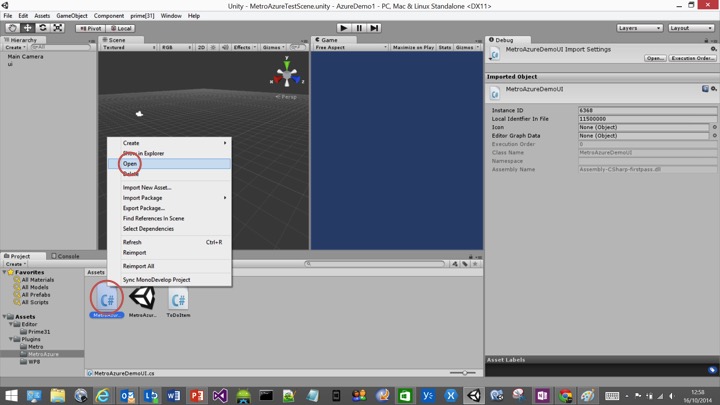
Task: Choose Sync MonoDevelop Project
Action: (169, 280)
